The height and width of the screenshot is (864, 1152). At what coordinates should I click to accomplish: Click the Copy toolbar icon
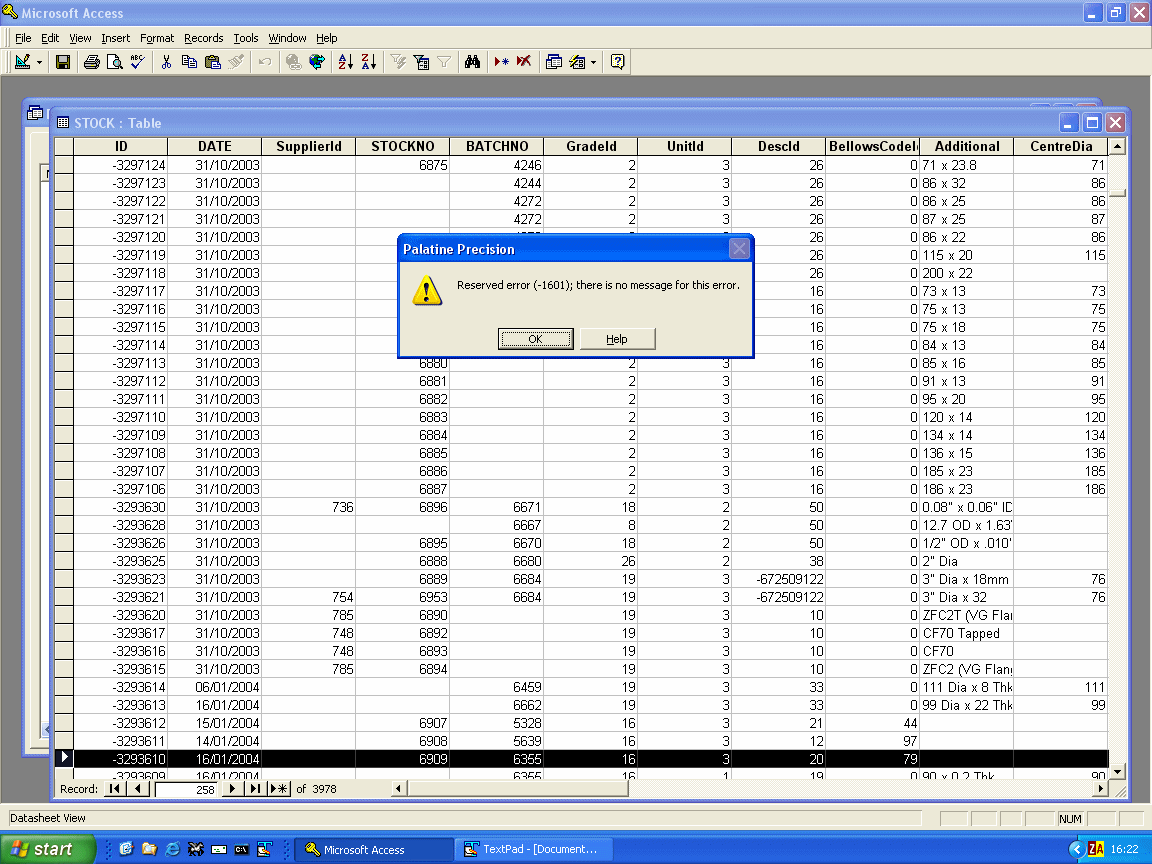click(x=190, y=62)
